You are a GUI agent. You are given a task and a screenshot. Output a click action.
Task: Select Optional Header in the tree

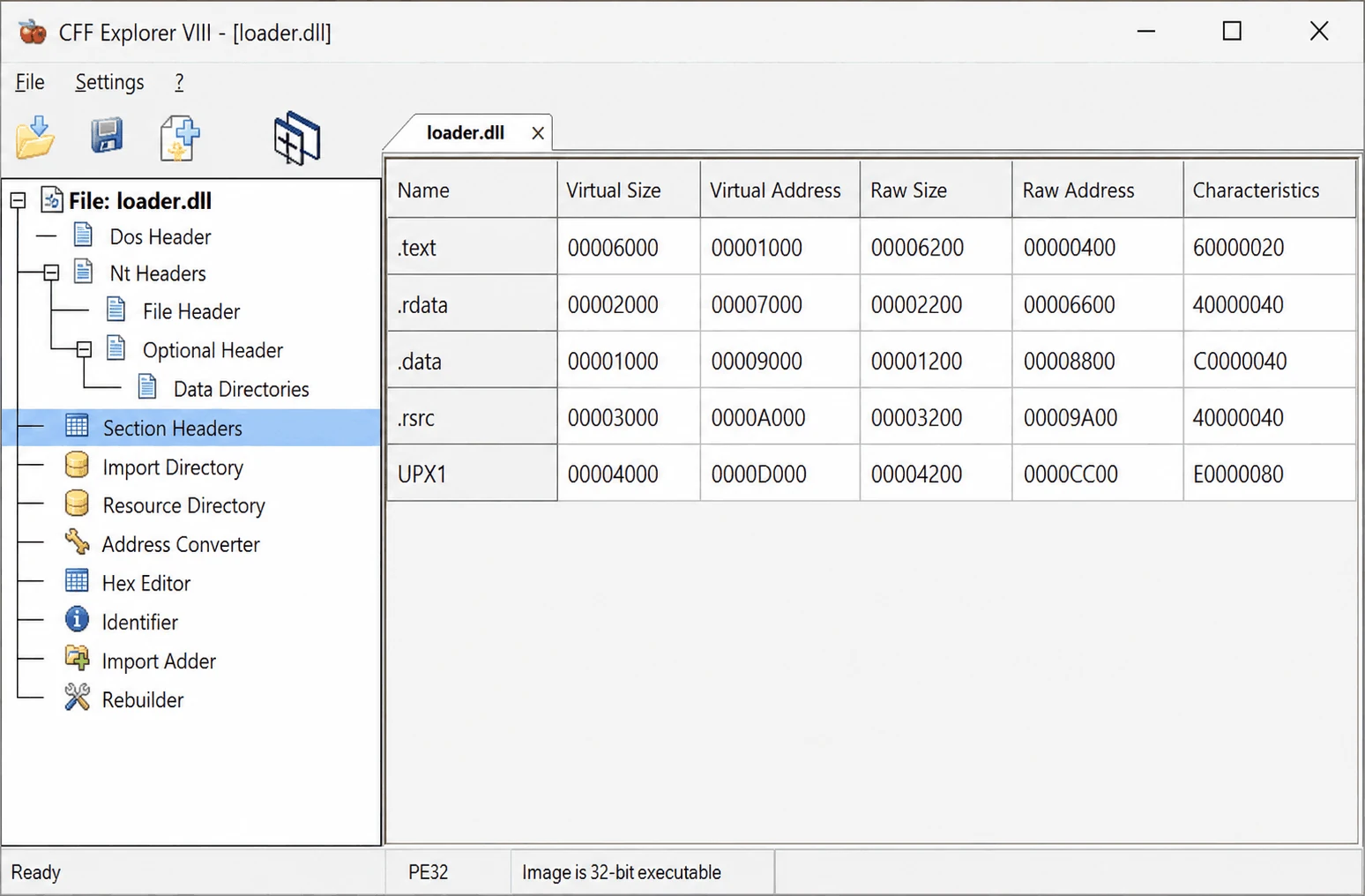point(213,350)
